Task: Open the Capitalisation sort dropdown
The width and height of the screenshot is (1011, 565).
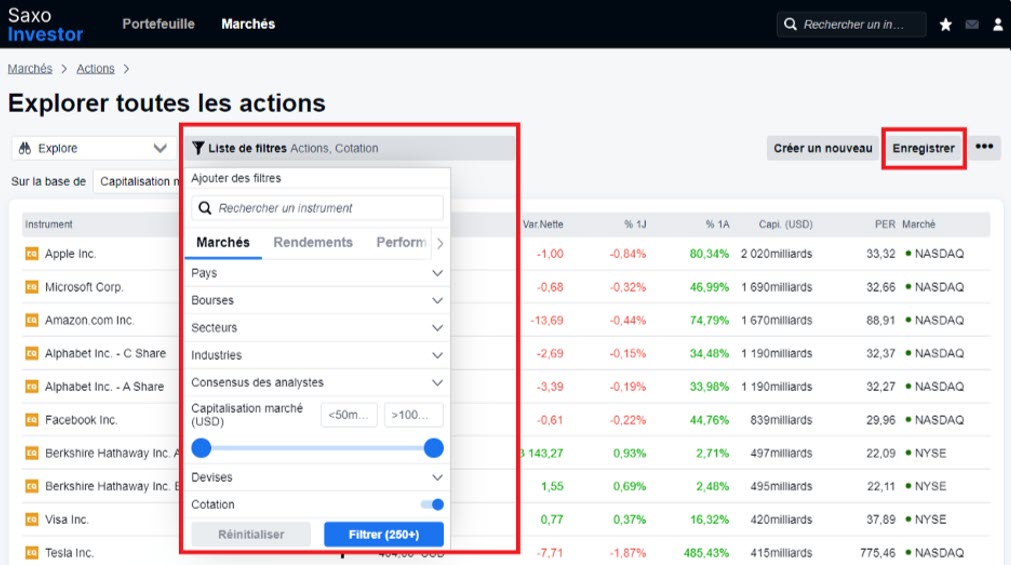Action: 137,181
